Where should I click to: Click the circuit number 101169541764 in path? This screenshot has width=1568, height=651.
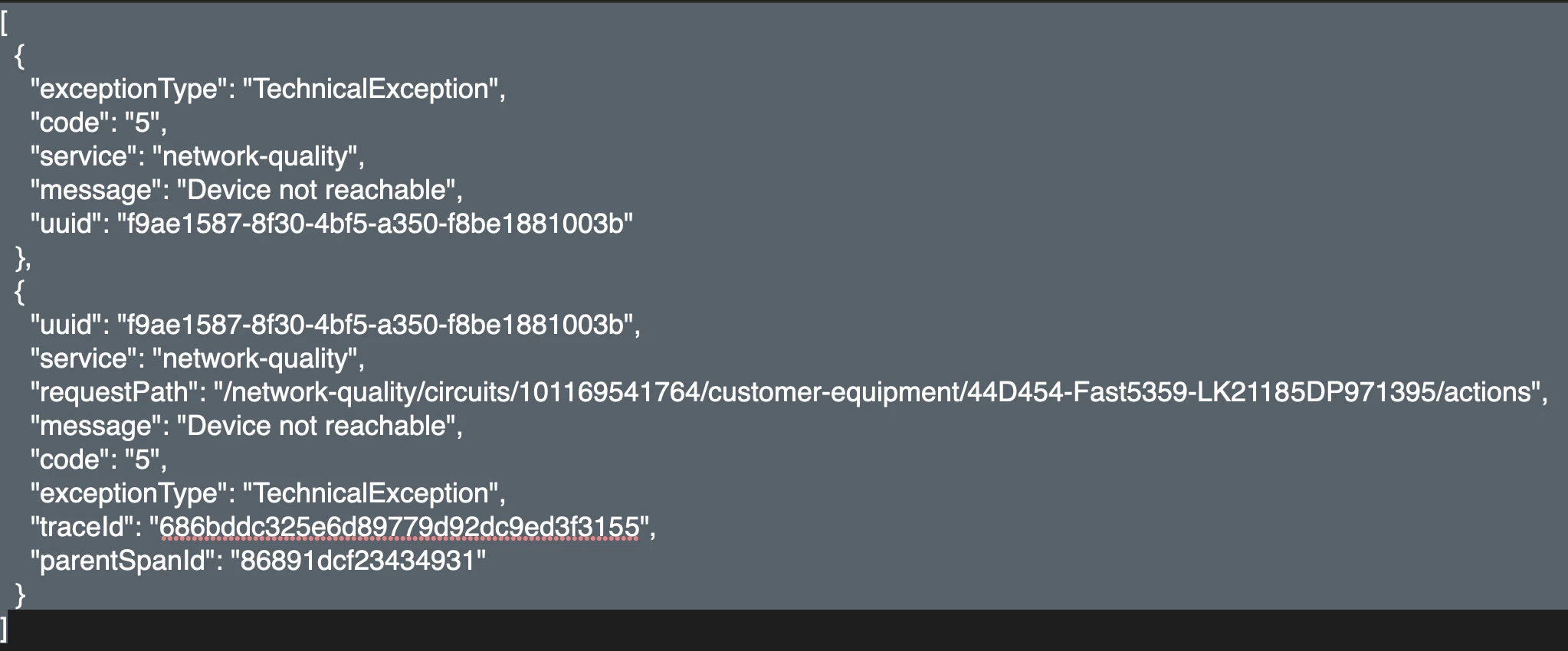(610, 392)
